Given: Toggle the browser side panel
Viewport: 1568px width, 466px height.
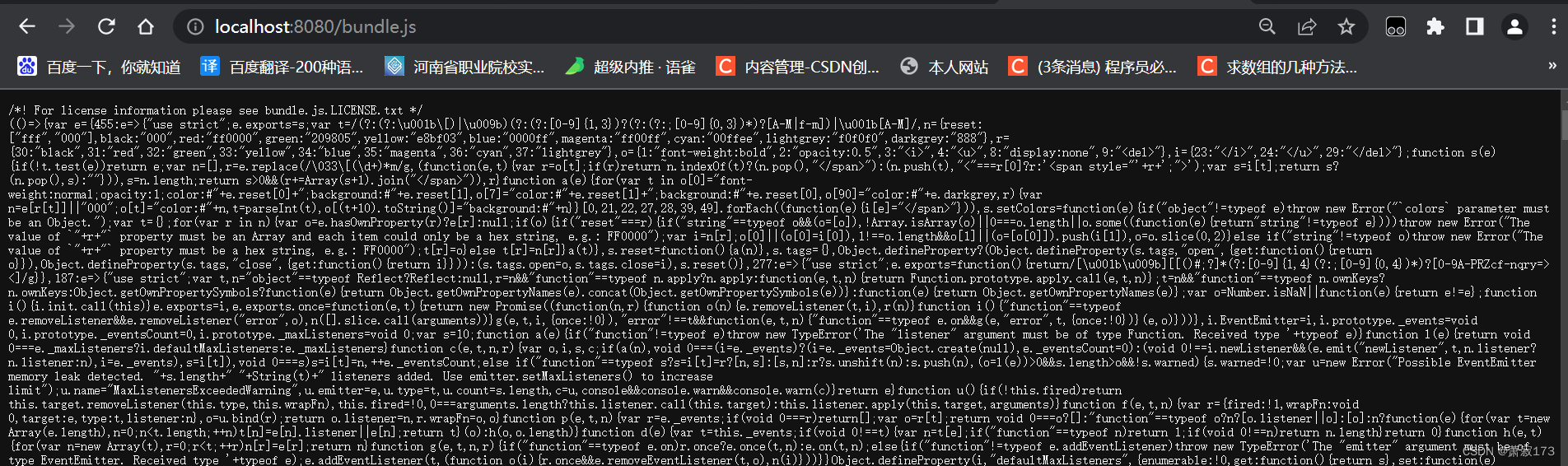Looking at the screenshot, I should point(1475,26).
